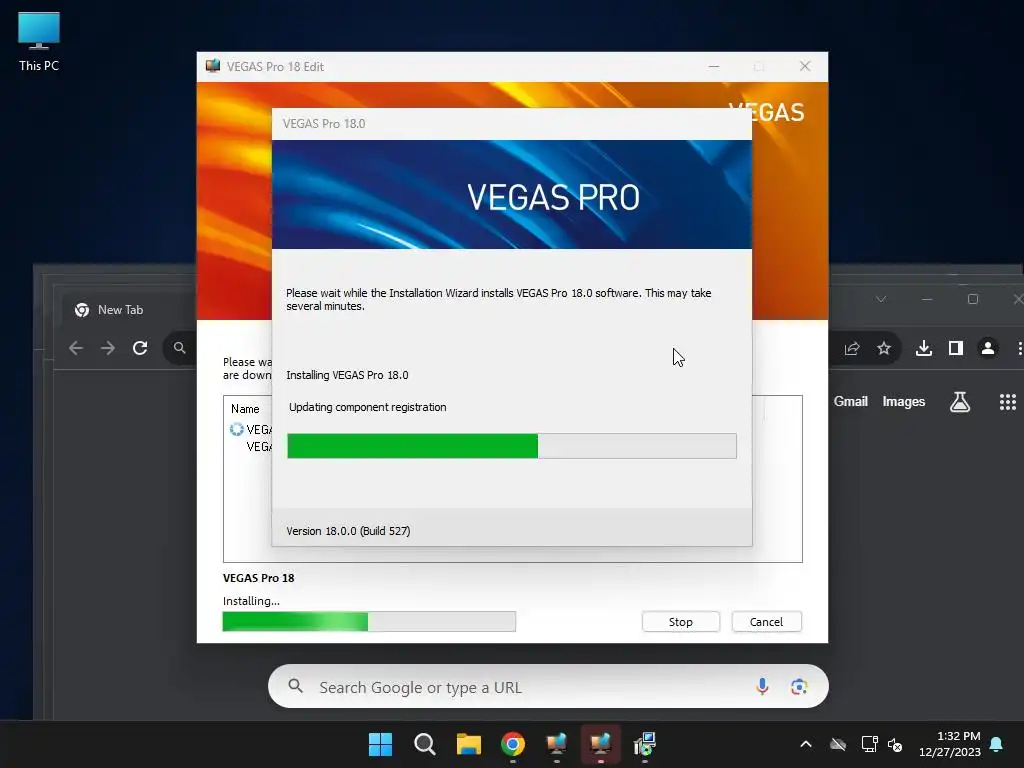Switch to Chrome from the taskbar

(513, 744)
